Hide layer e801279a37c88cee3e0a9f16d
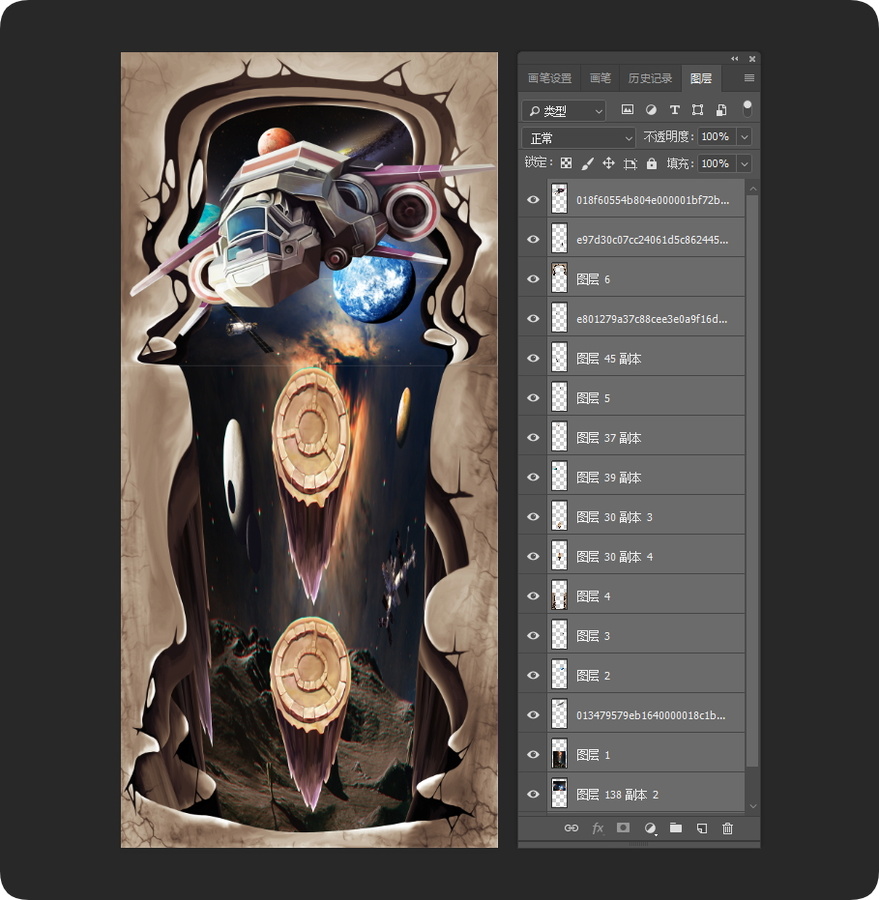 [x=533, y=319]
